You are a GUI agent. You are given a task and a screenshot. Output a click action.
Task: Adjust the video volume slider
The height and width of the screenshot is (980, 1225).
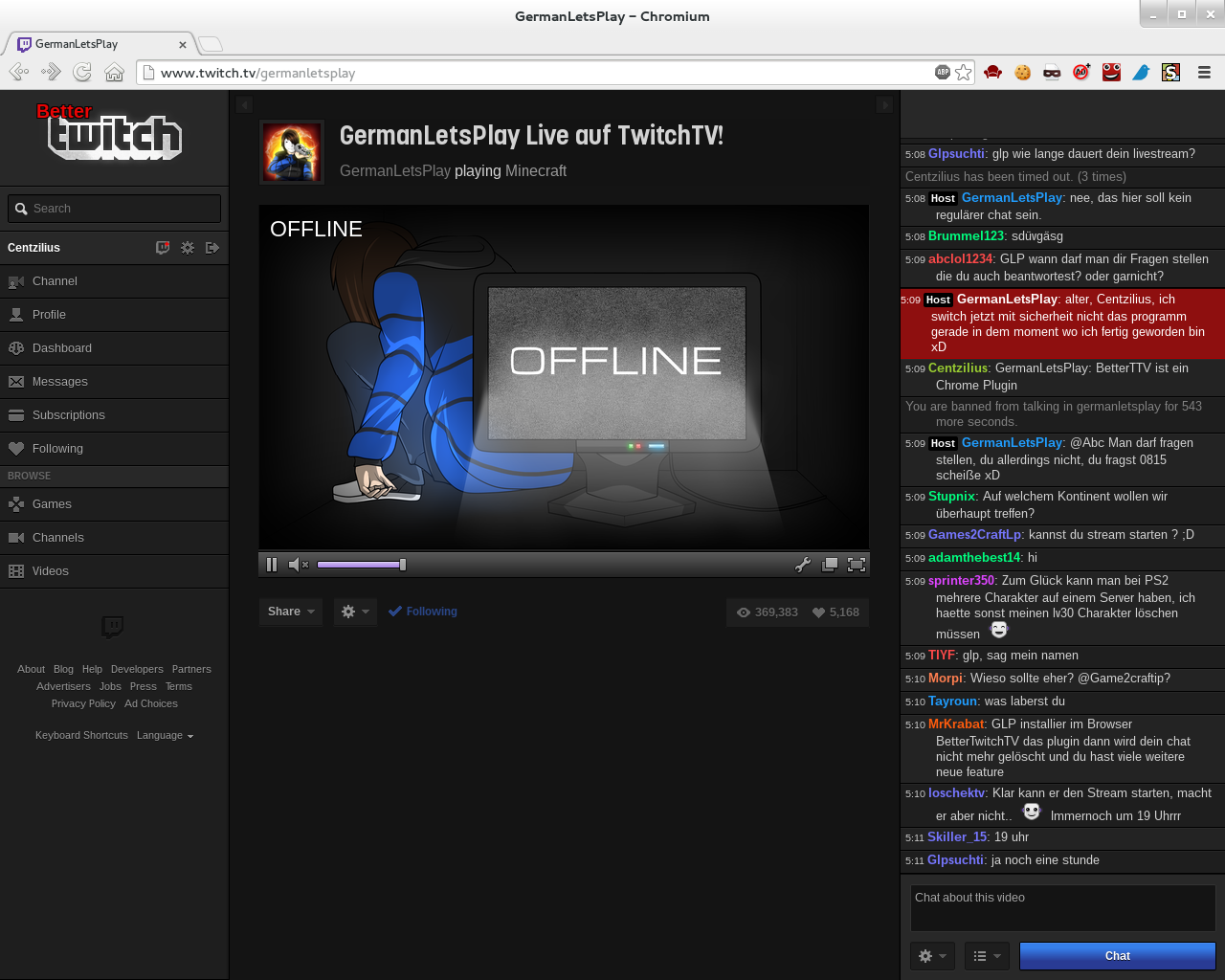361,565
